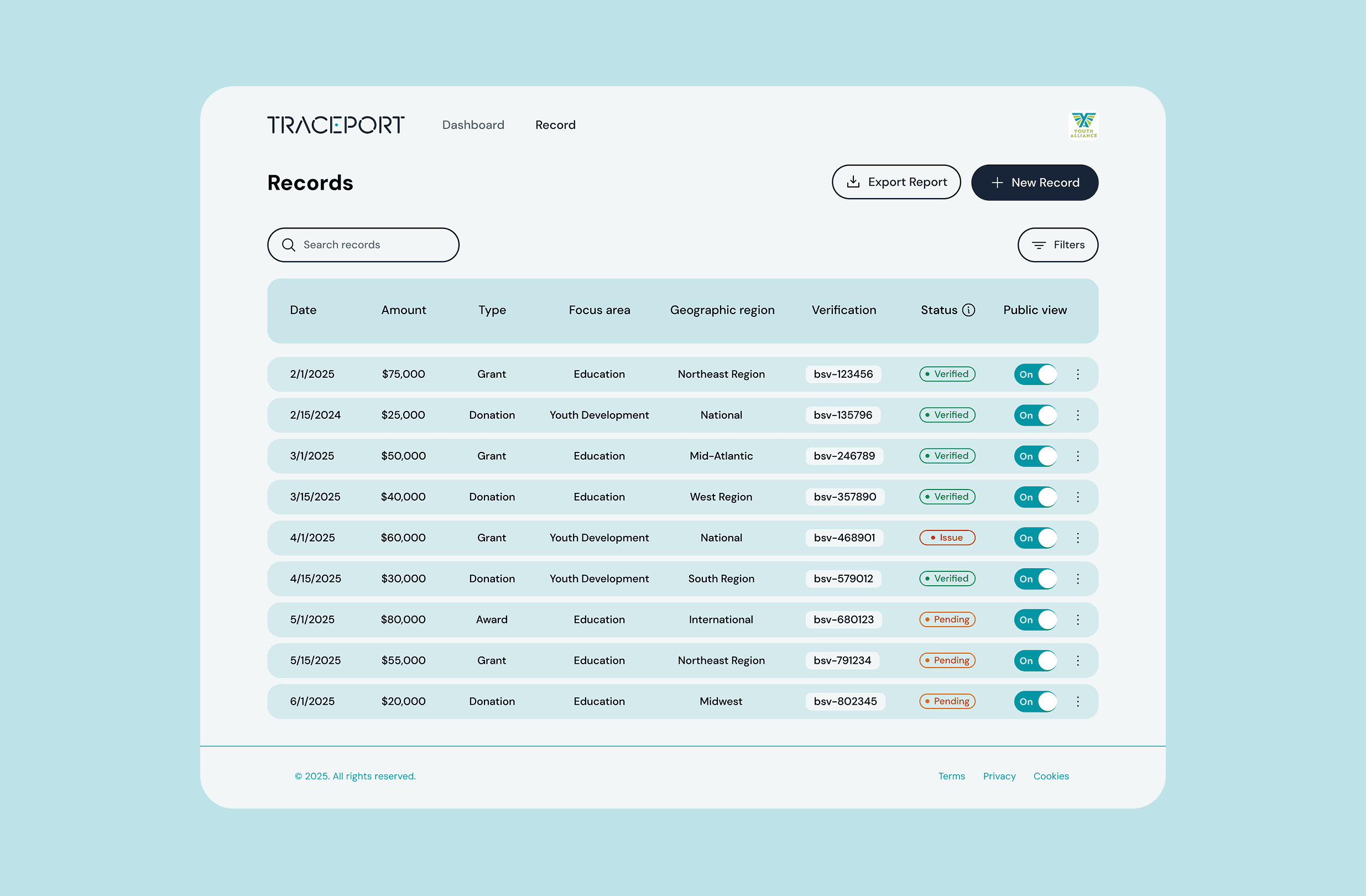Click the Export Report button

tap(895, 182)
